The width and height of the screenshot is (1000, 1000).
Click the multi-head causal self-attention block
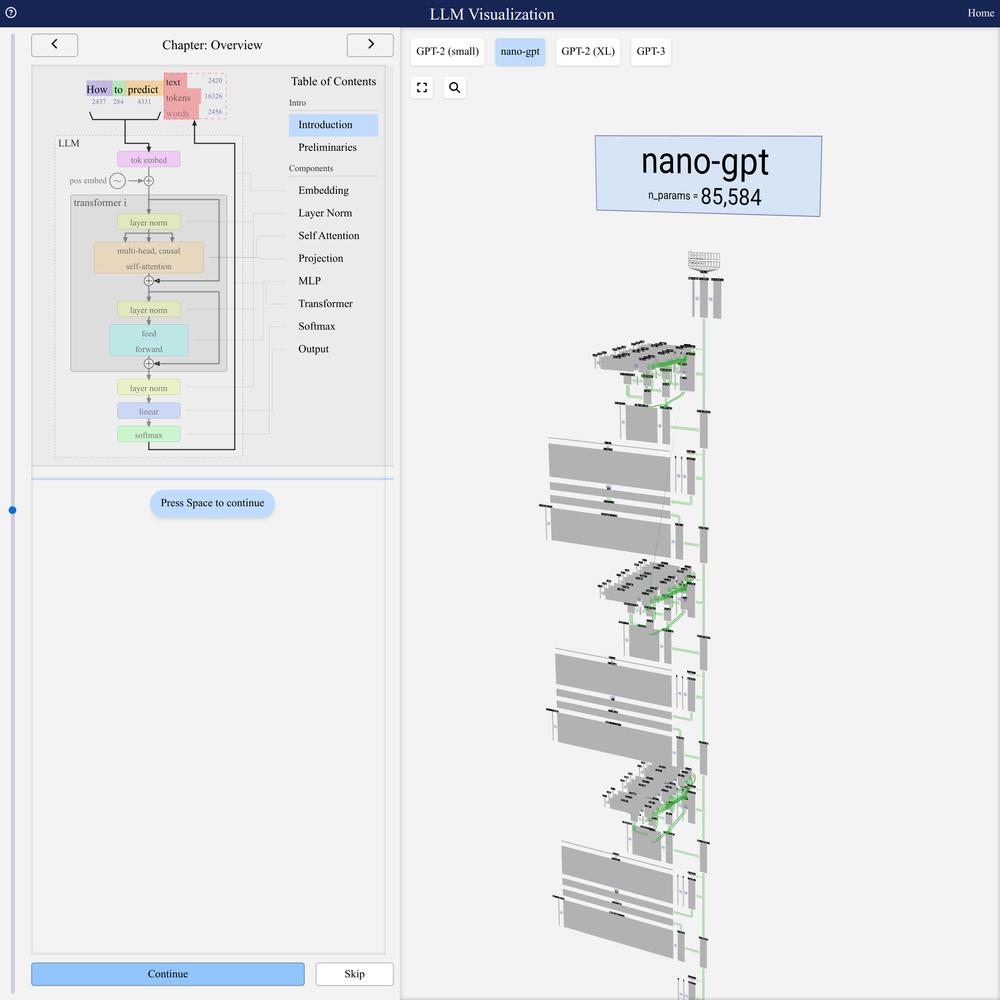149,258
